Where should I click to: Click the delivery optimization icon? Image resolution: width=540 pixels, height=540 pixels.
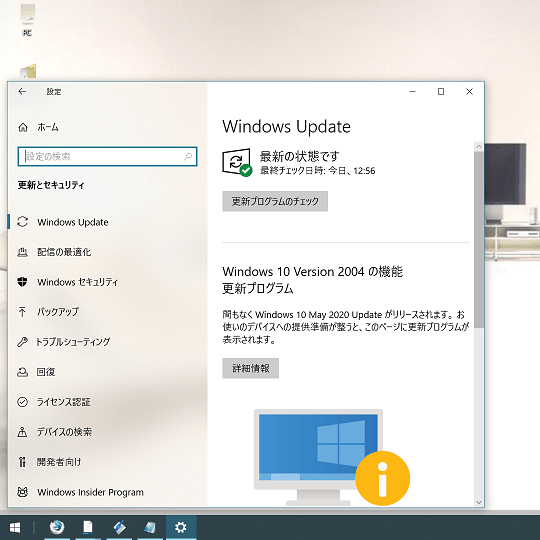22,252
